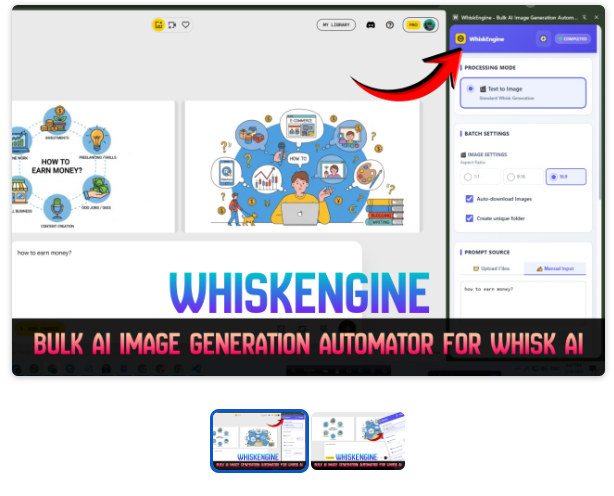Click the Standard Whisk Generation subtitle
The width and height of the screenshot is (614, 496).
(x=507, y=98)
